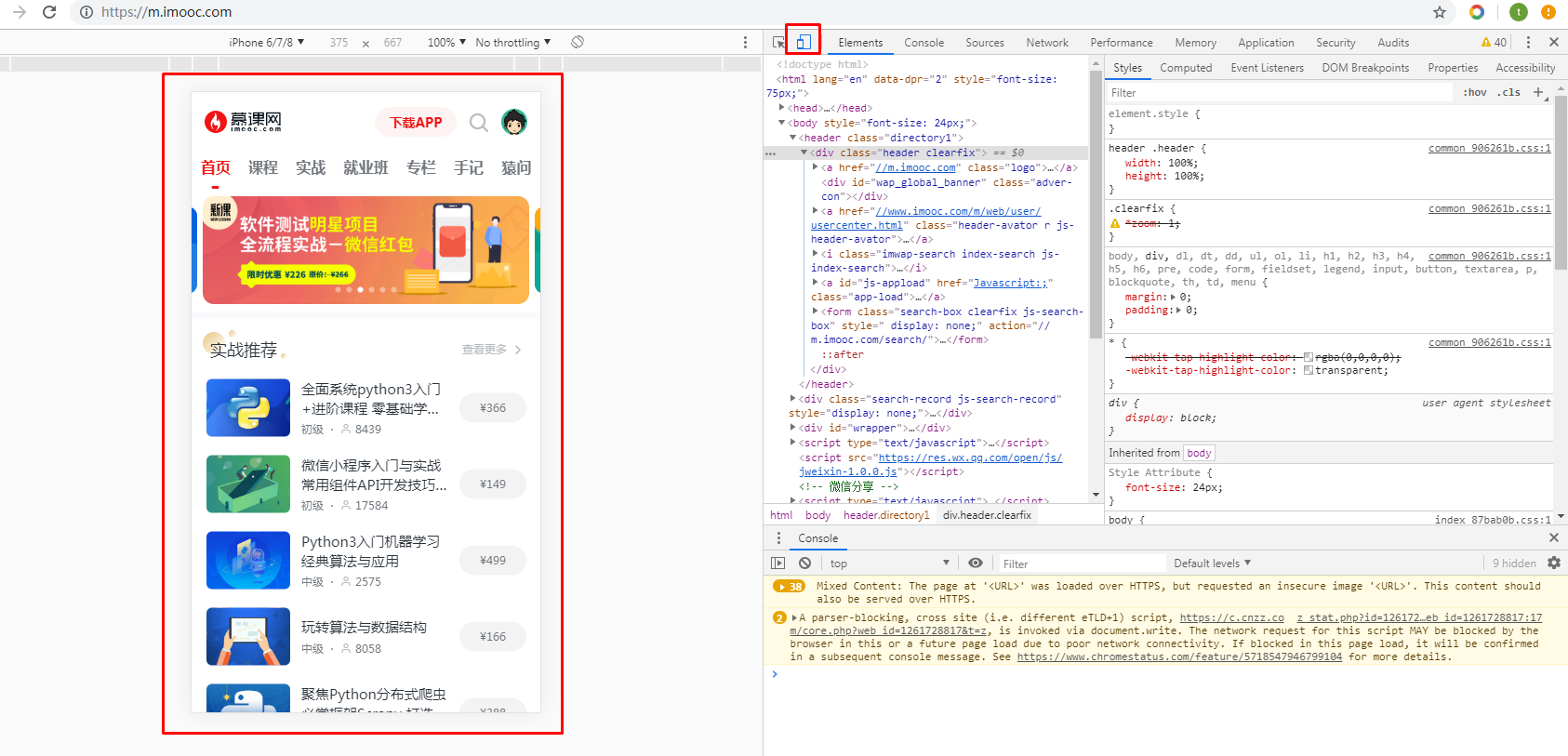The image size is (1568, 756).
Task: Bookmark this page with star icon
Action: pos(1440,12)
